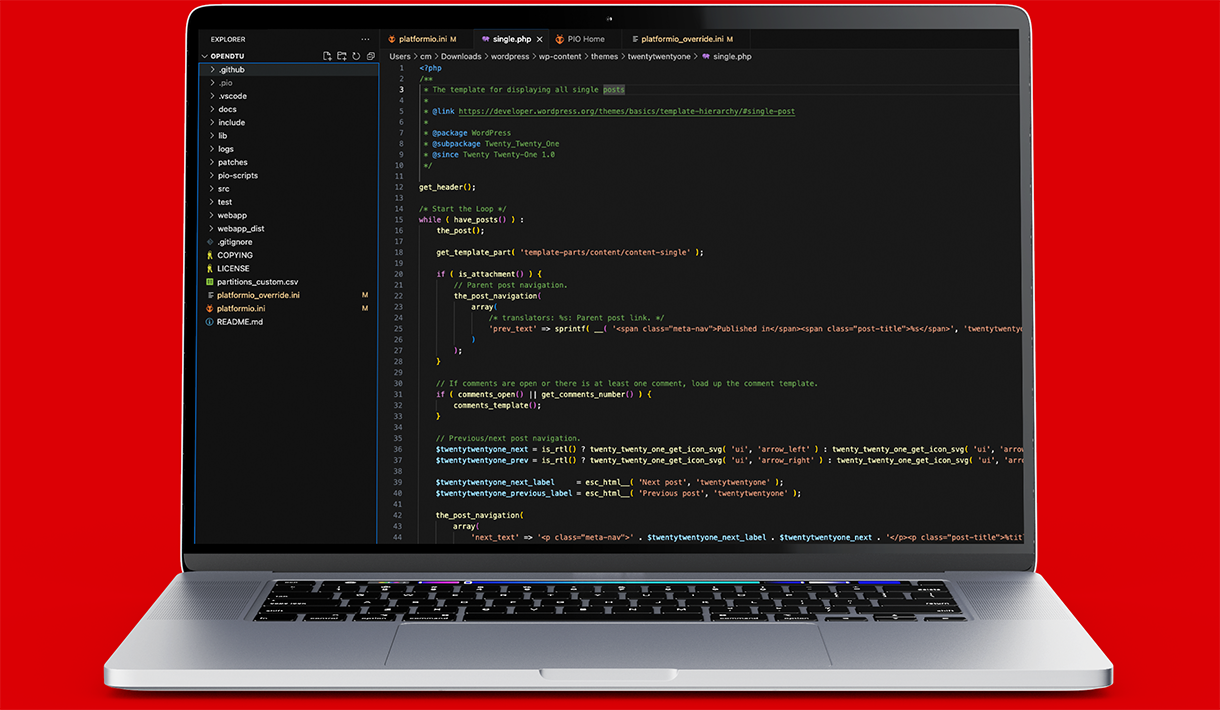Viewport: 1220px width, 710px height.
Task: Collapse all folders in Explorer
Action: 370,56
